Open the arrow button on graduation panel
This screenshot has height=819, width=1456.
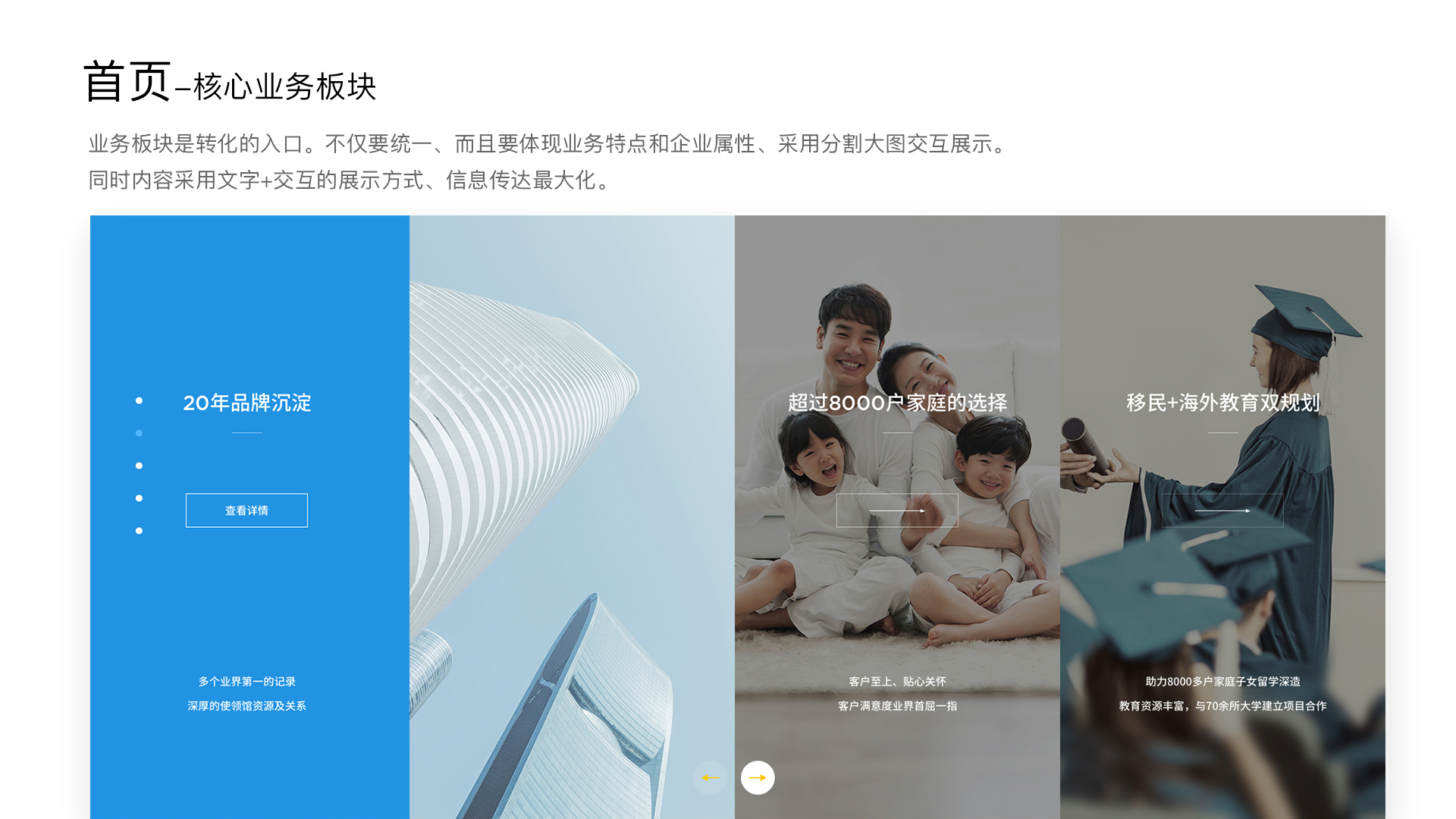[x=1222, y=510]
